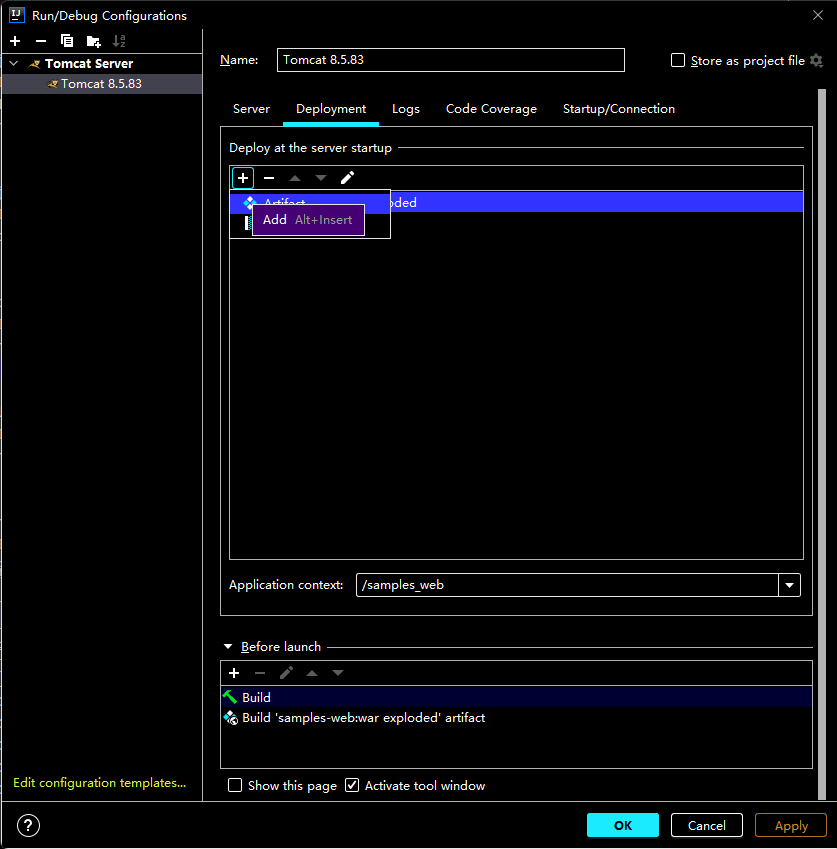
Task: Enable Show this page checkbox
Action: (x=235, y=785)
